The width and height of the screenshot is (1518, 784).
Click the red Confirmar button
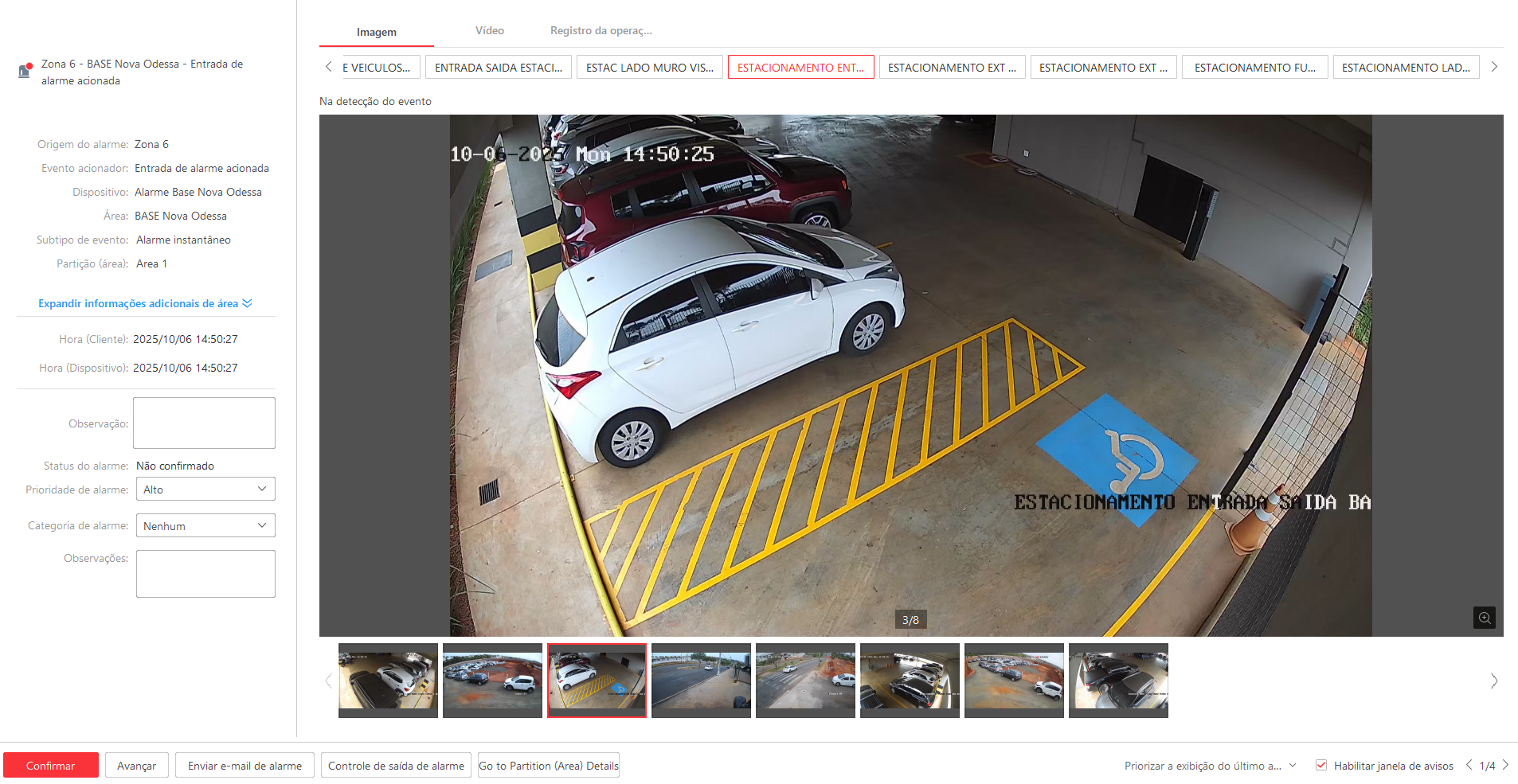coord(51,766)
